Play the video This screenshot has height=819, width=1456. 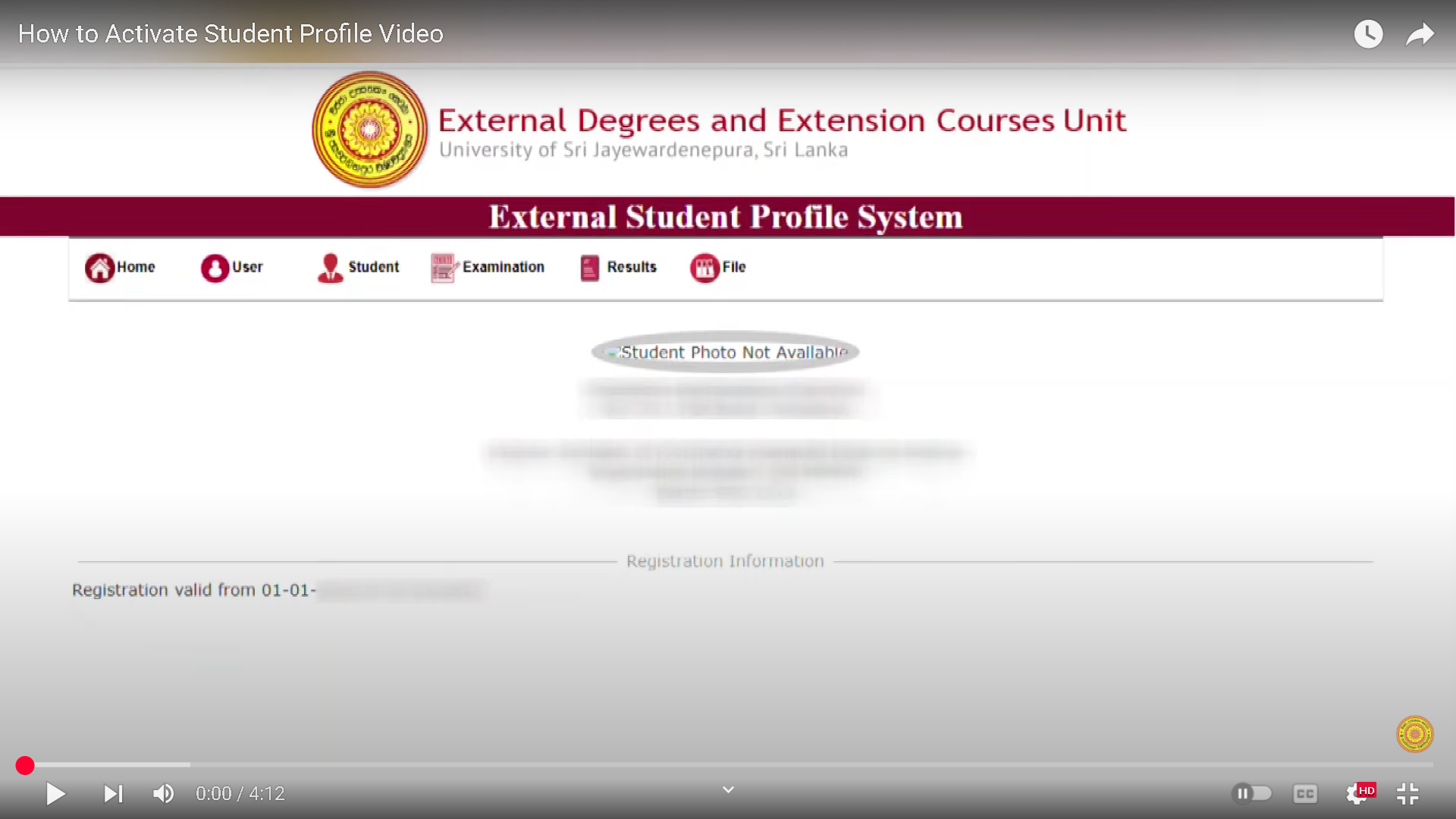pyautogui.click(x=55, y=794)
